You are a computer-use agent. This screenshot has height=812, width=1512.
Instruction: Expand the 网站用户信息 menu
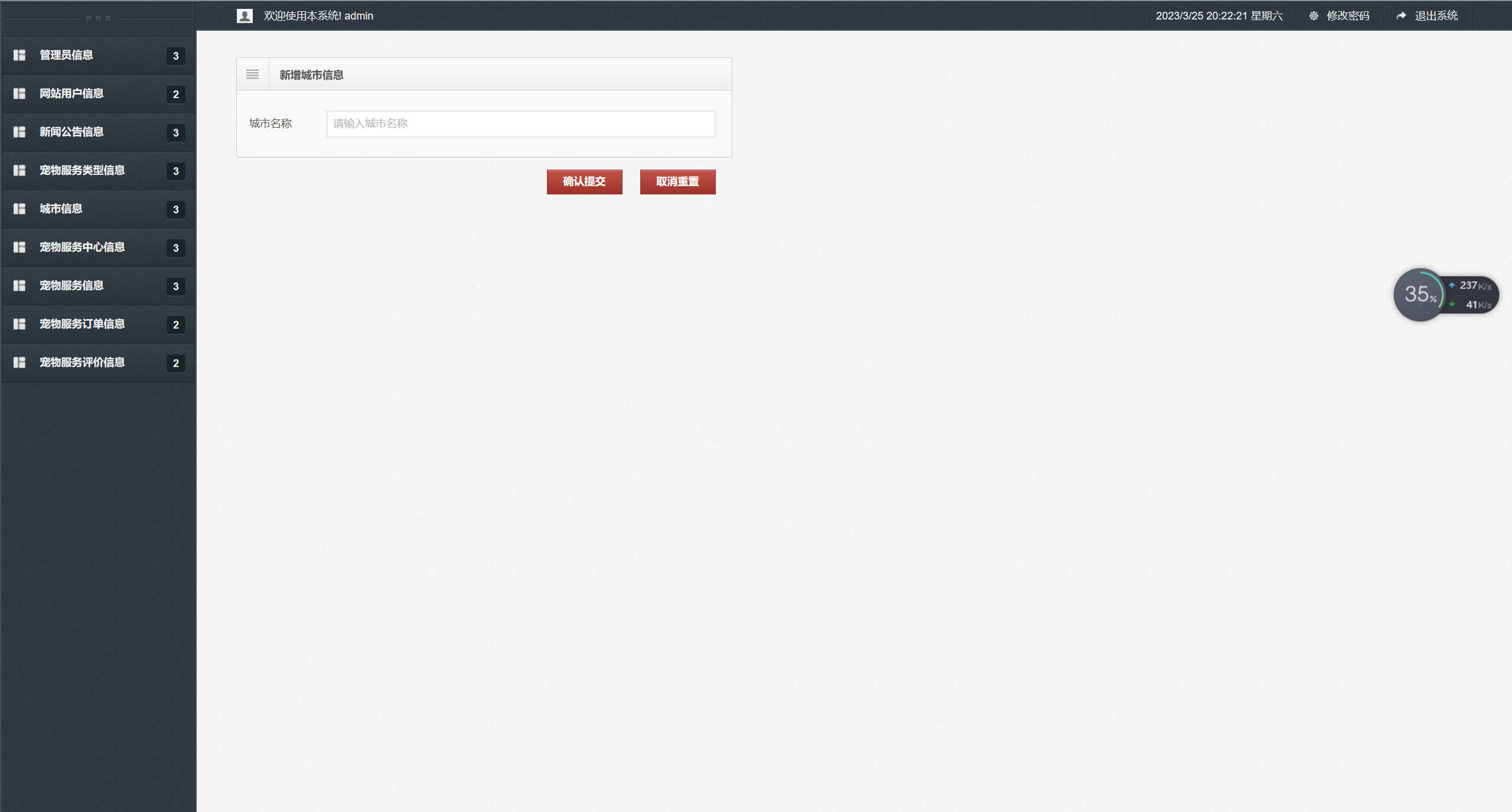point(71,93)
